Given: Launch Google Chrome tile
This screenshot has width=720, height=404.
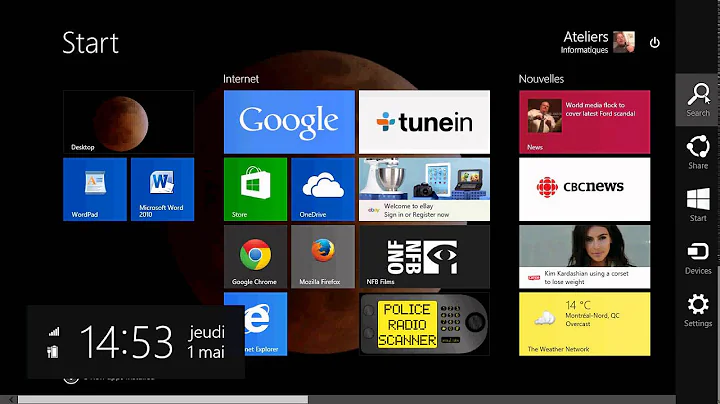Looking at the screenshot, I should click(256, 257).
